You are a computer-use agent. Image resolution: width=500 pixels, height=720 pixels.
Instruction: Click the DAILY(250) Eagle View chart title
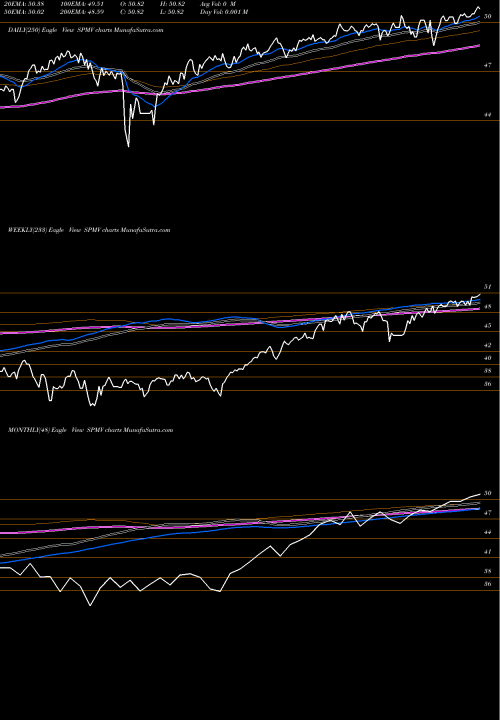pos(85,30)
